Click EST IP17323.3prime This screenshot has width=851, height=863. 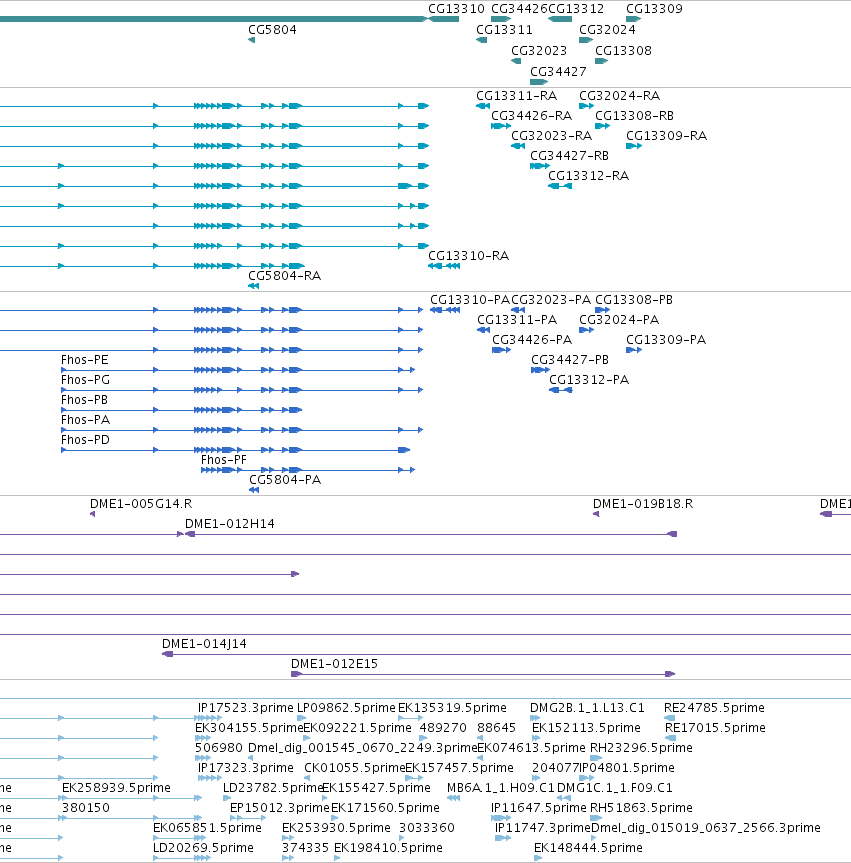246,768
